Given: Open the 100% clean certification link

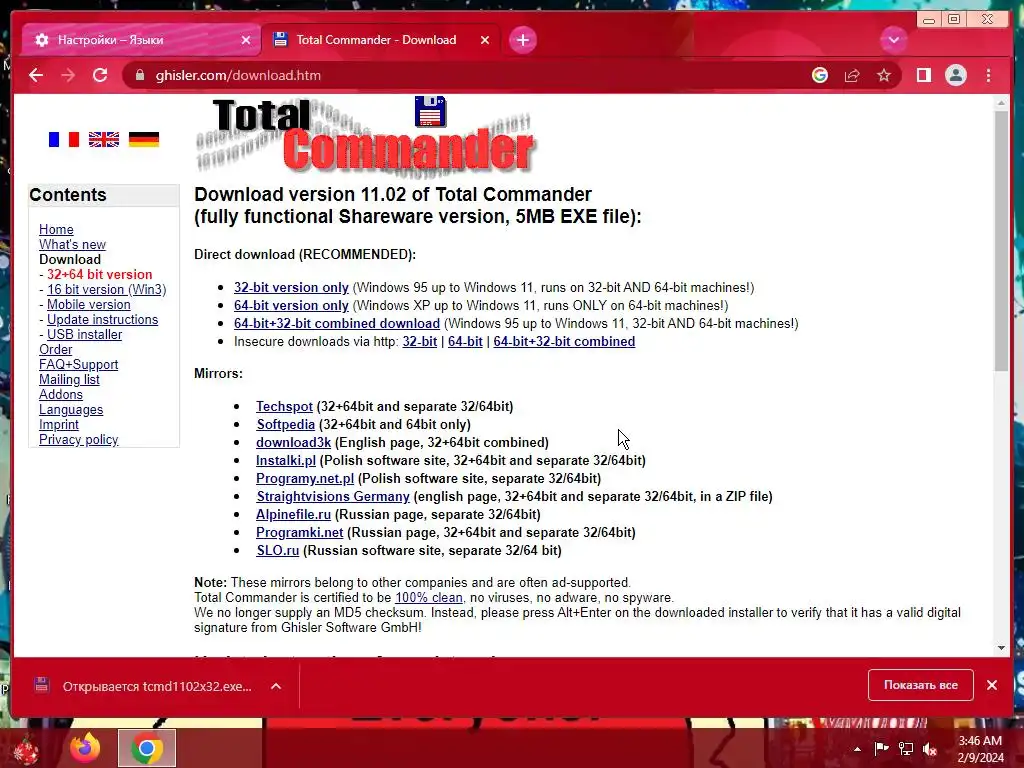Looking at the screenshot, I should point(429,598).
